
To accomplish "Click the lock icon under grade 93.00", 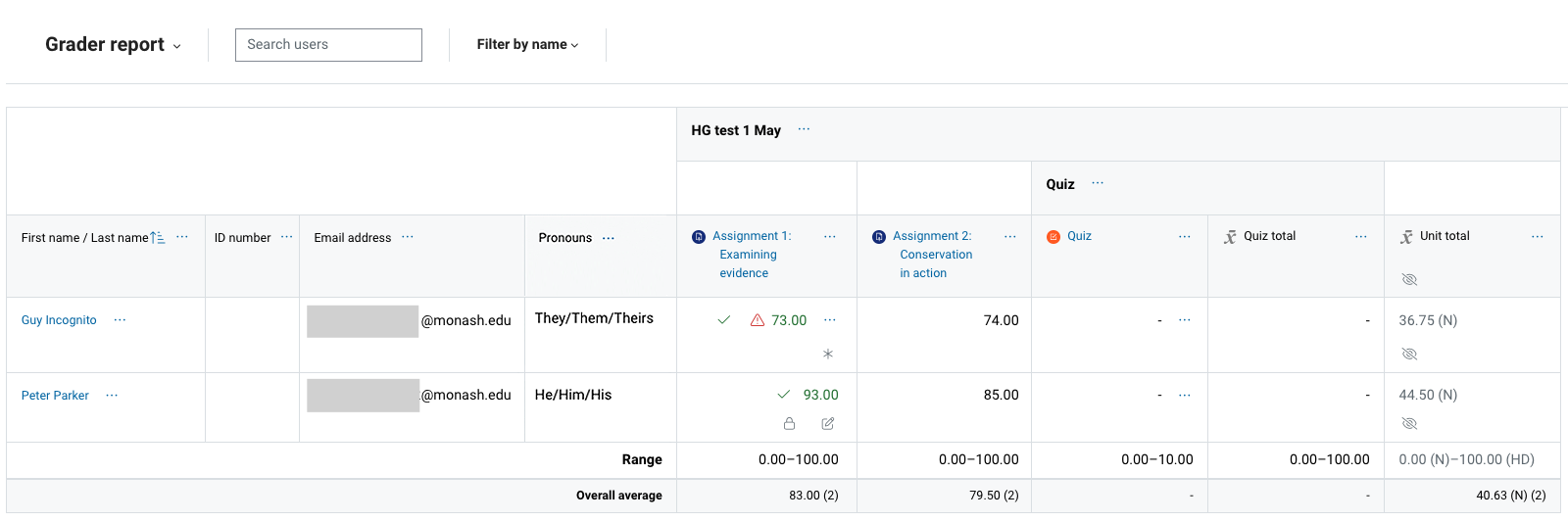I will click(789, 424).
